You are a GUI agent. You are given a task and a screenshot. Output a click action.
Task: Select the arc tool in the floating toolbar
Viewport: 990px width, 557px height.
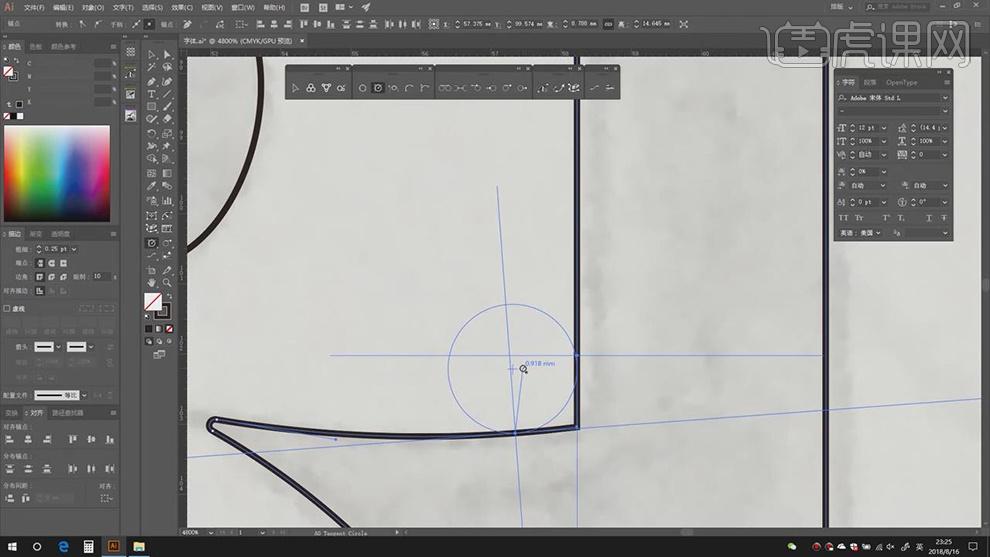409,88
